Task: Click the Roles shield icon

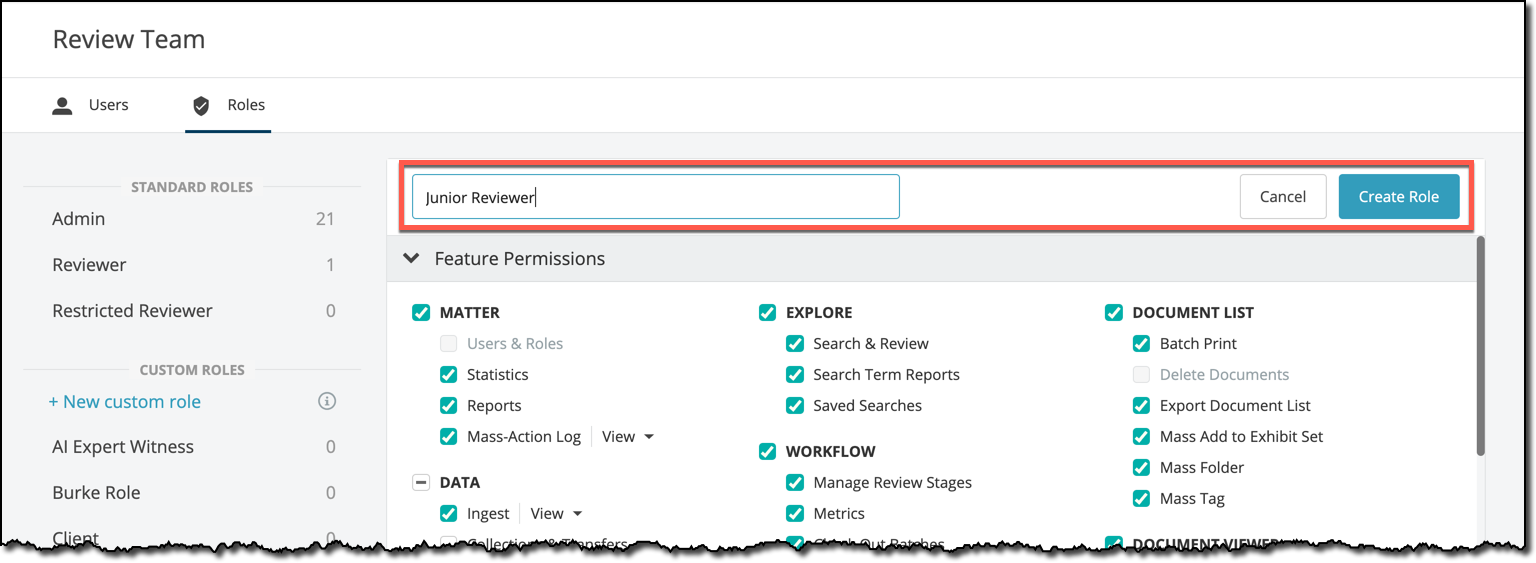Action: [x=201, y=105]
